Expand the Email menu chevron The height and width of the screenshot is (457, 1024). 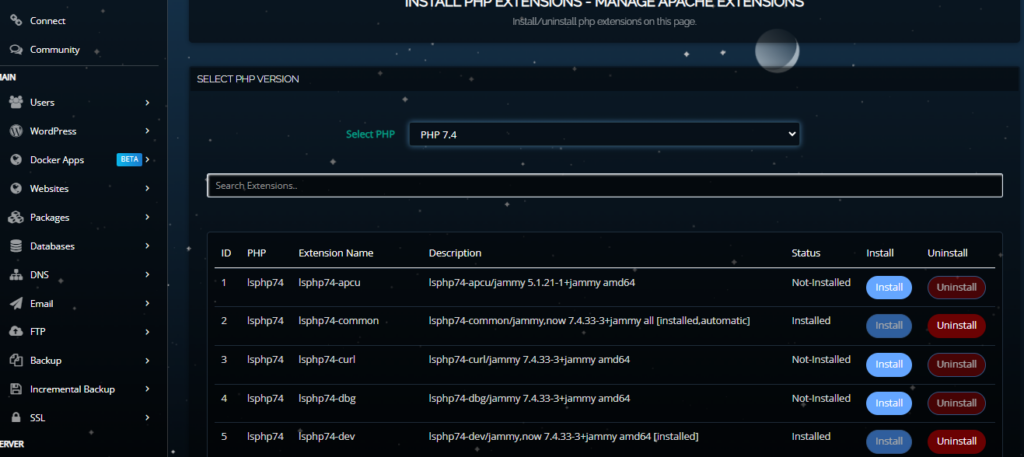click(148, 304)
